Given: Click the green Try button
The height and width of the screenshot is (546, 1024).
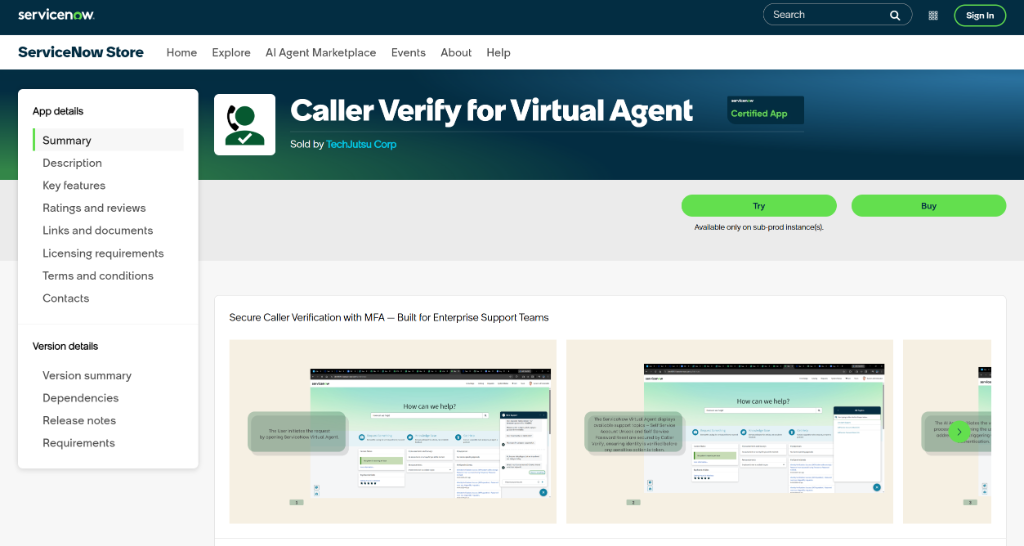Looking at the screenshot, I should click(x=759, y=206).
